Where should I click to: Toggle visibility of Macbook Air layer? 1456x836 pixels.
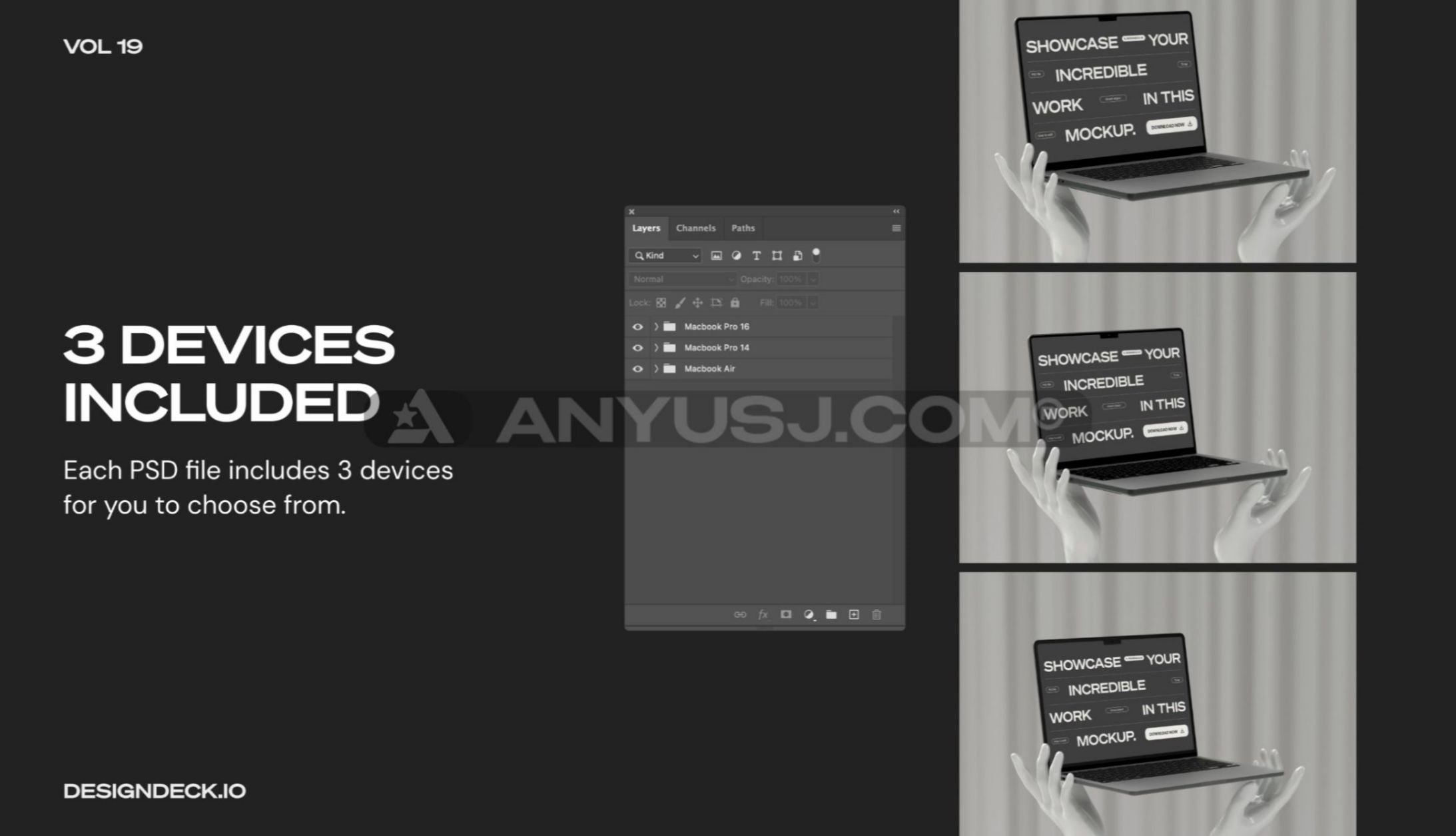click(636, 368)
